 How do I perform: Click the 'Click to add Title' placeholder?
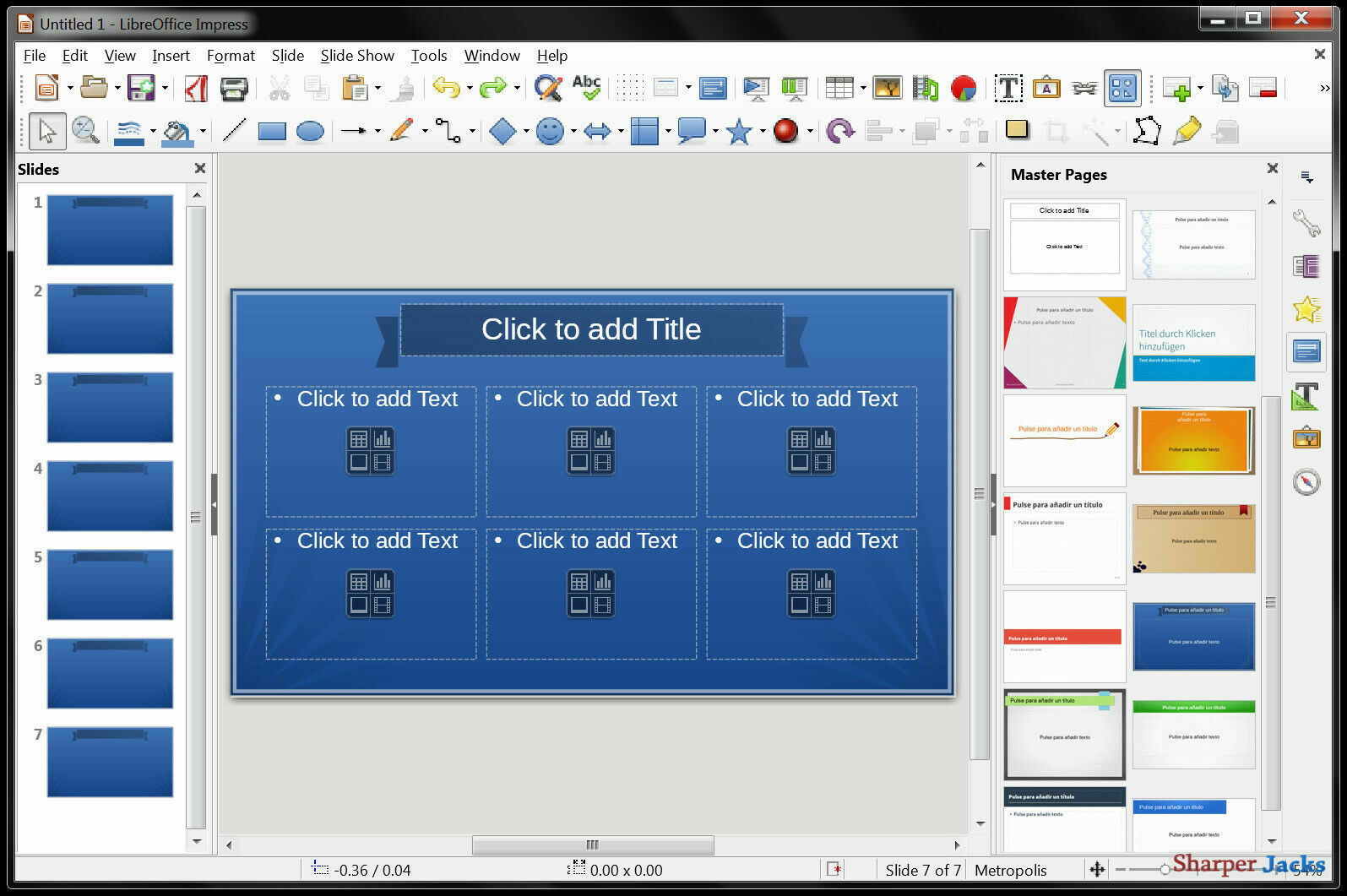[591, 329]
